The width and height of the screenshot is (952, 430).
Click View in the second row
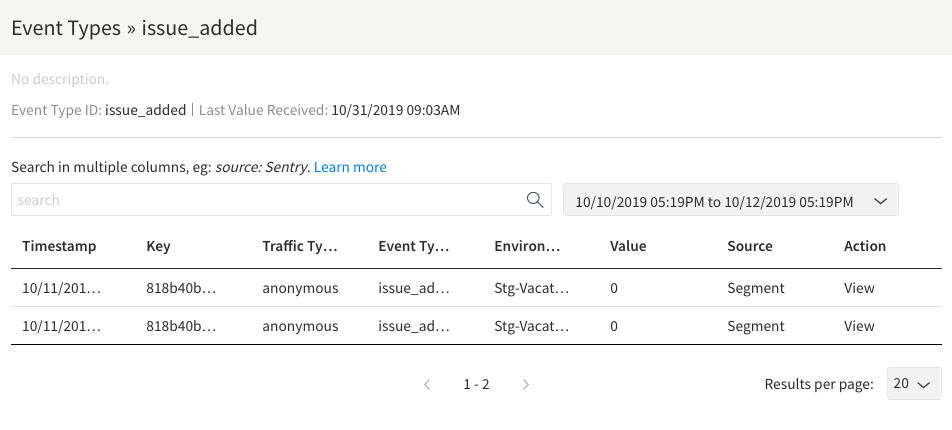859,326
